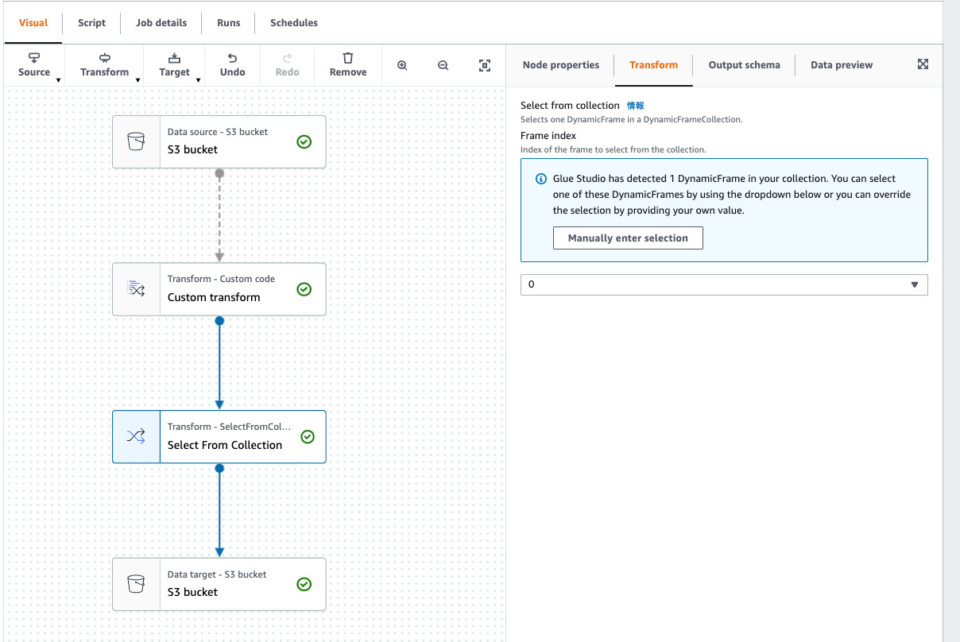Select the zoom-in magnifier icon
The image size is (960, 642).
click(x=401, y=64)
